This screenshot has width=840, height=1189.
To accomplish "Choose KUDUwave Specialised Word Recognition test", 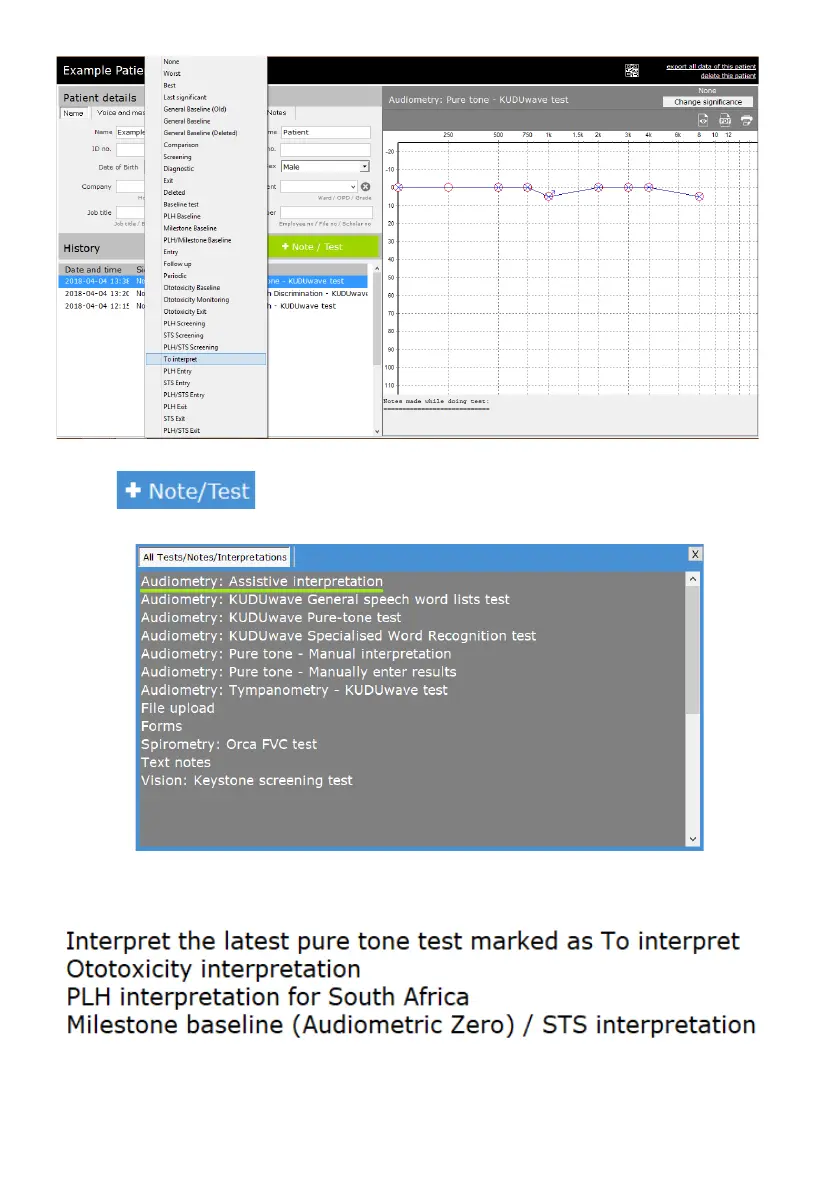I will point(338,636).
